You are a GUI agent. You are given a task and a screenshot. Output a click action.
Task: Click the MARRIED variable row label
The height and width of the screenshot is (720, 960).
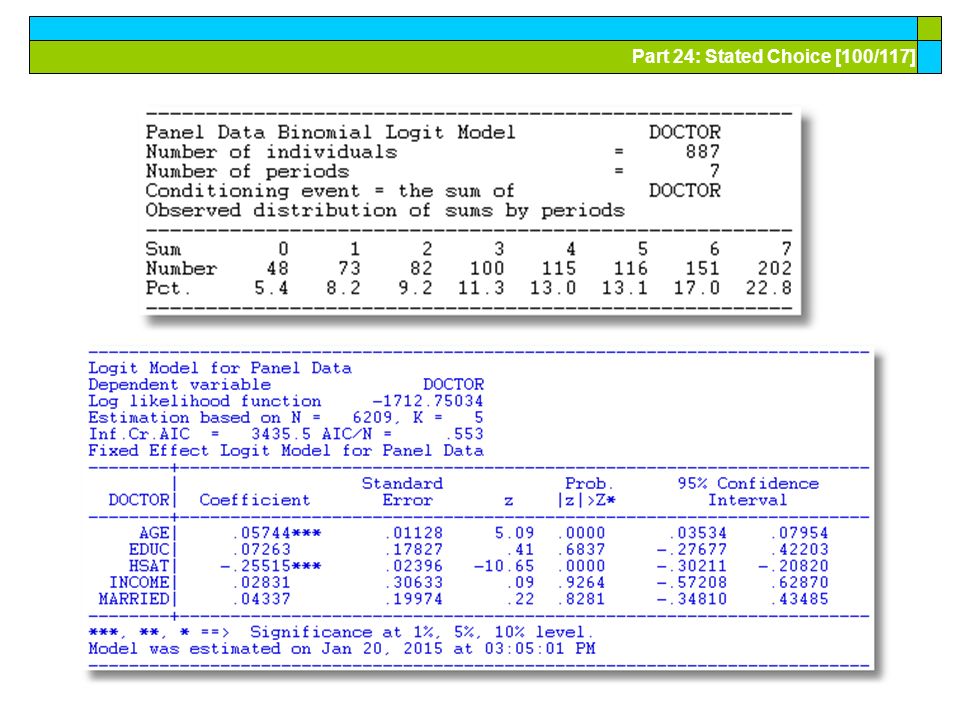[x=133, y=599]
